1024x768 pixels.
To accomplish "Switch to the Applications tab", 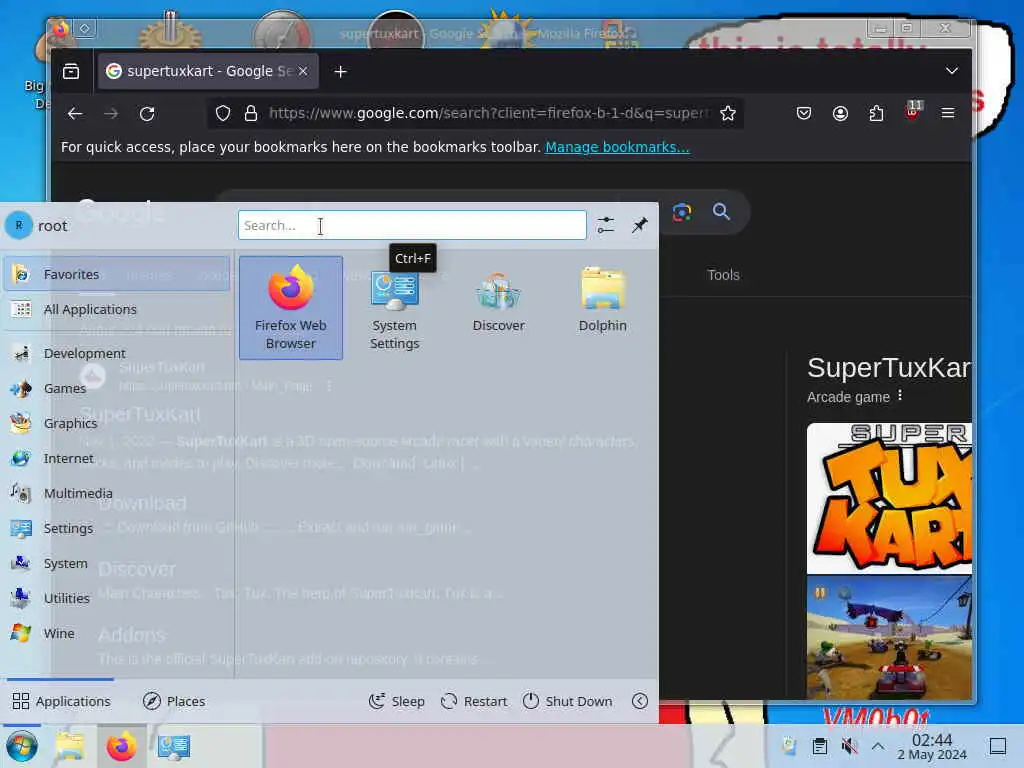I will point(61,701).
